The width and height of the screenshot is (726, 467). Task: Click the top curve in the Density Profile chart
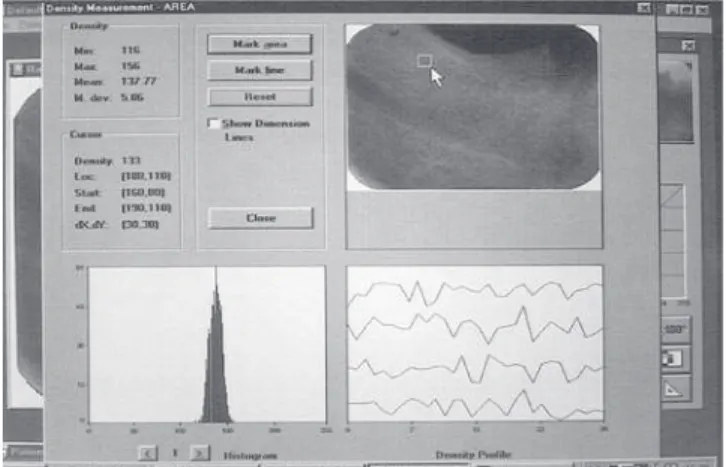click(x=475, y=292)
